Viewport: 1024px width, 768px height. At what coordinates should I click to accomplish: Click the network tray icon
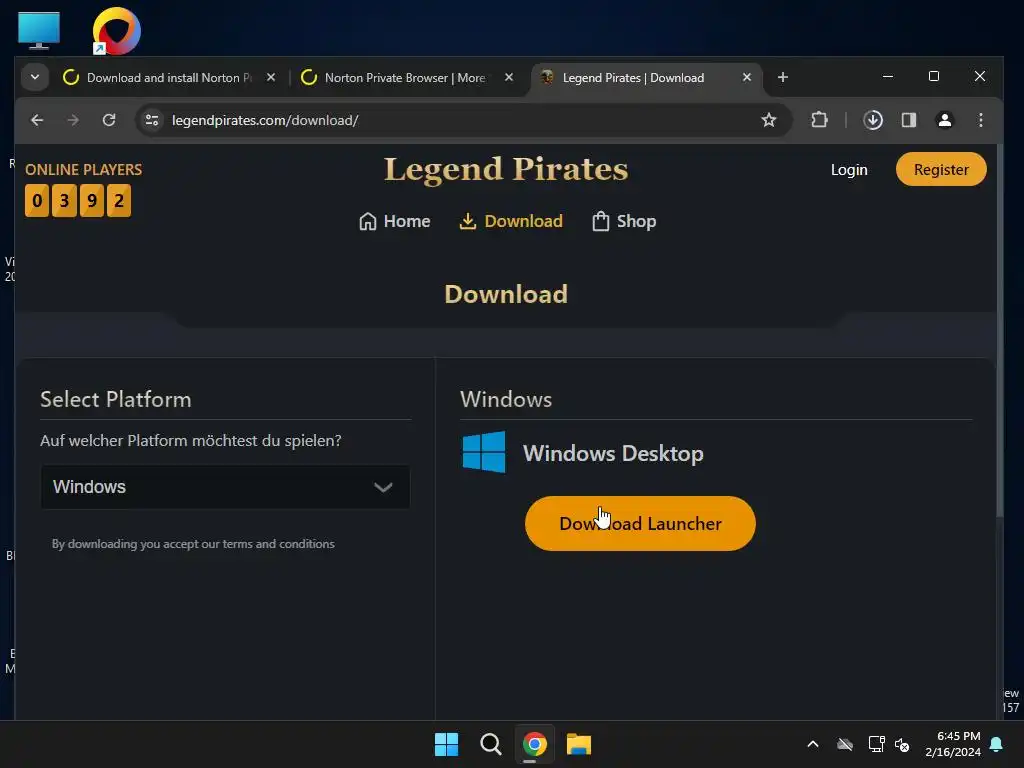876,744
